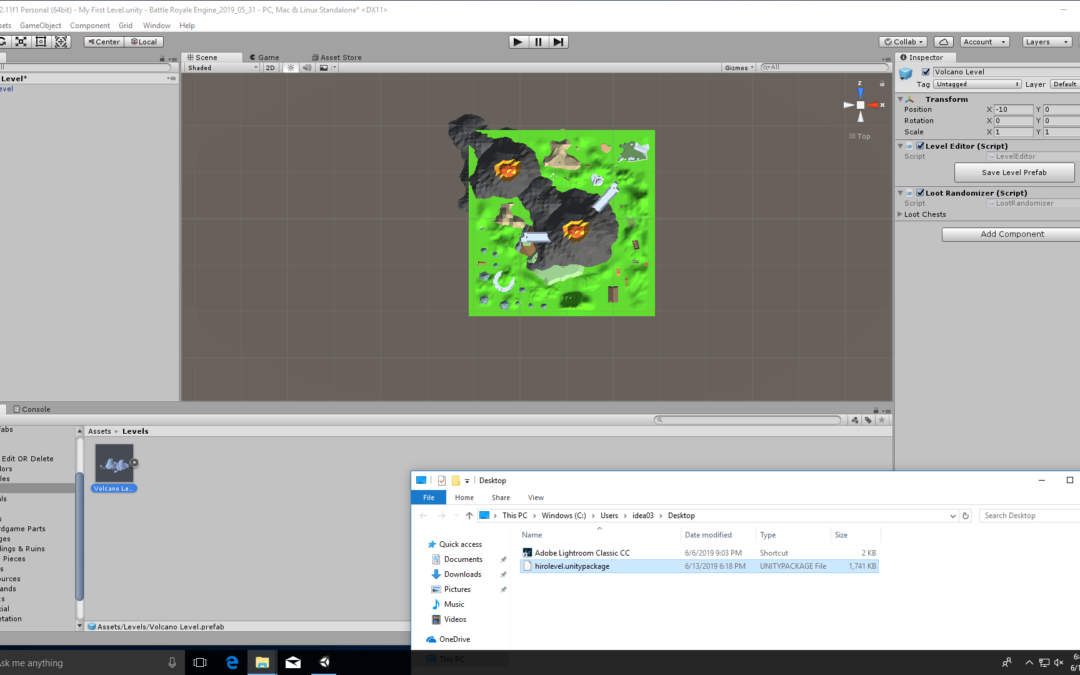
Task: Select the Scale tool in Unity toolbar
Action: [21, 42]
